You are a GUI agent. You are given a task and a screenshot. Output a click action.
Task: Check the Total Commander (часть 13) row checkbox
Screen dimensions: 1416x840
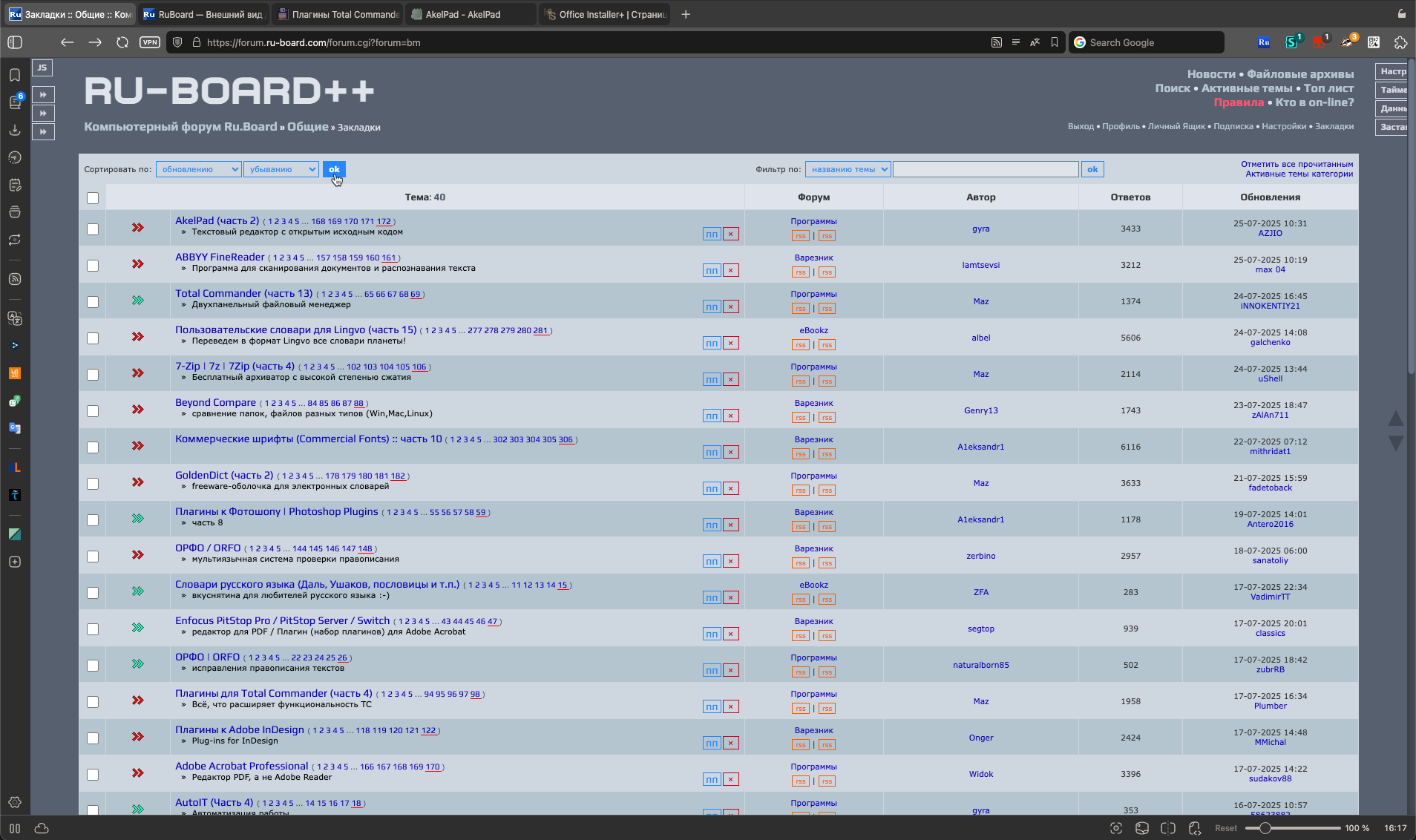coord(93,302)
